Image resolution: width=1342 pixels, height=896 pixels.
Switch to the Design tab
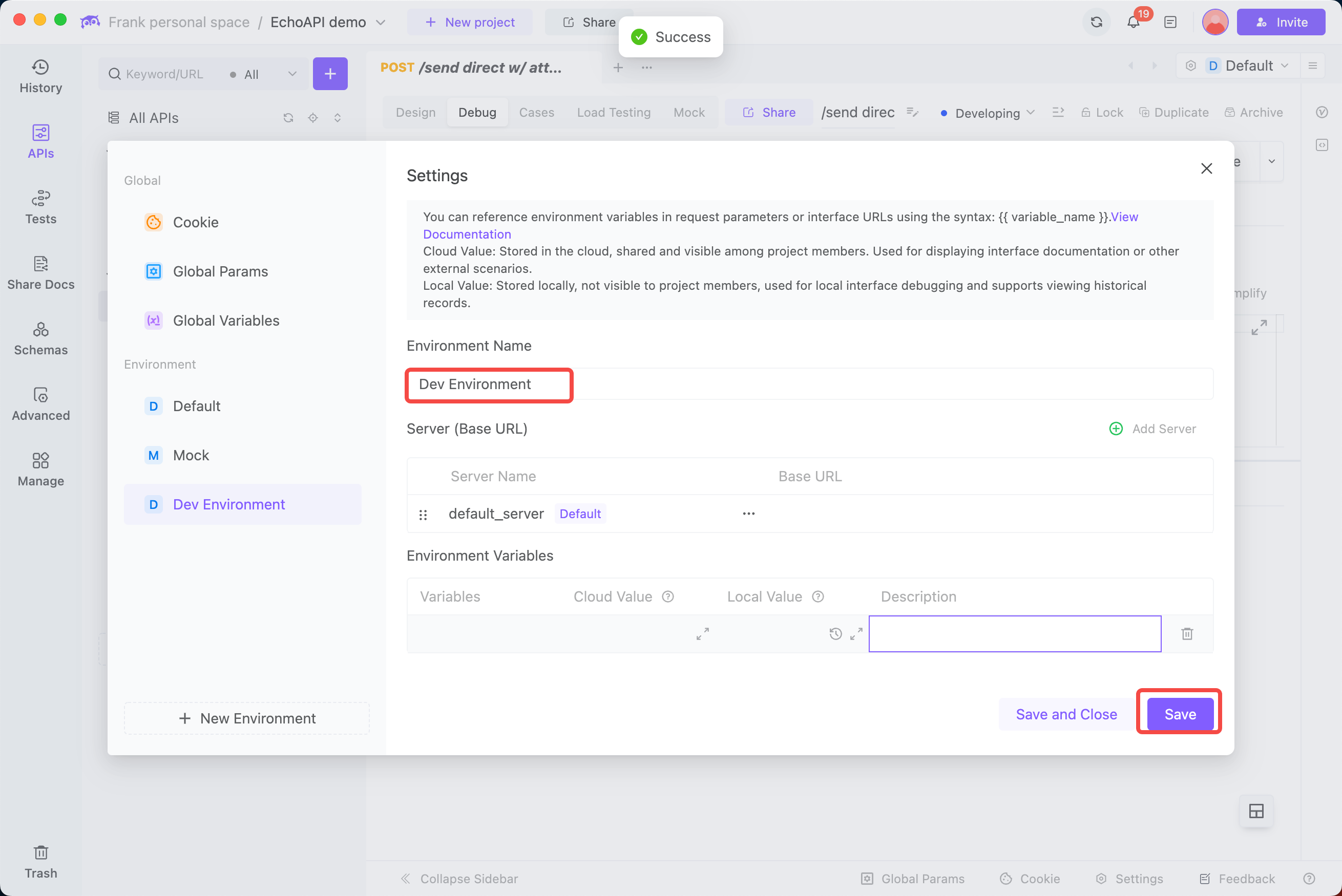[x=415, y=113]
